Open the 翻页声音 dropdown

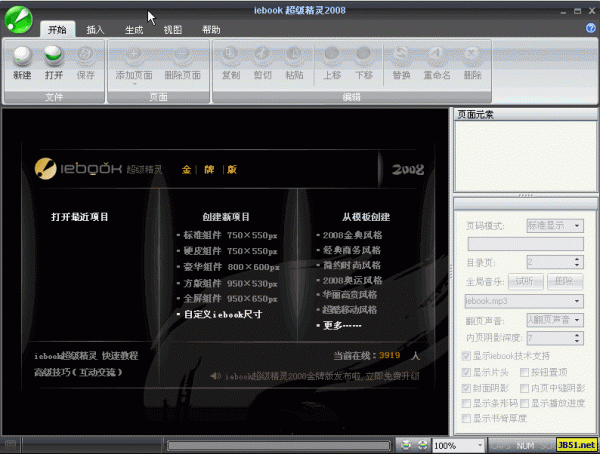[555, 320]
